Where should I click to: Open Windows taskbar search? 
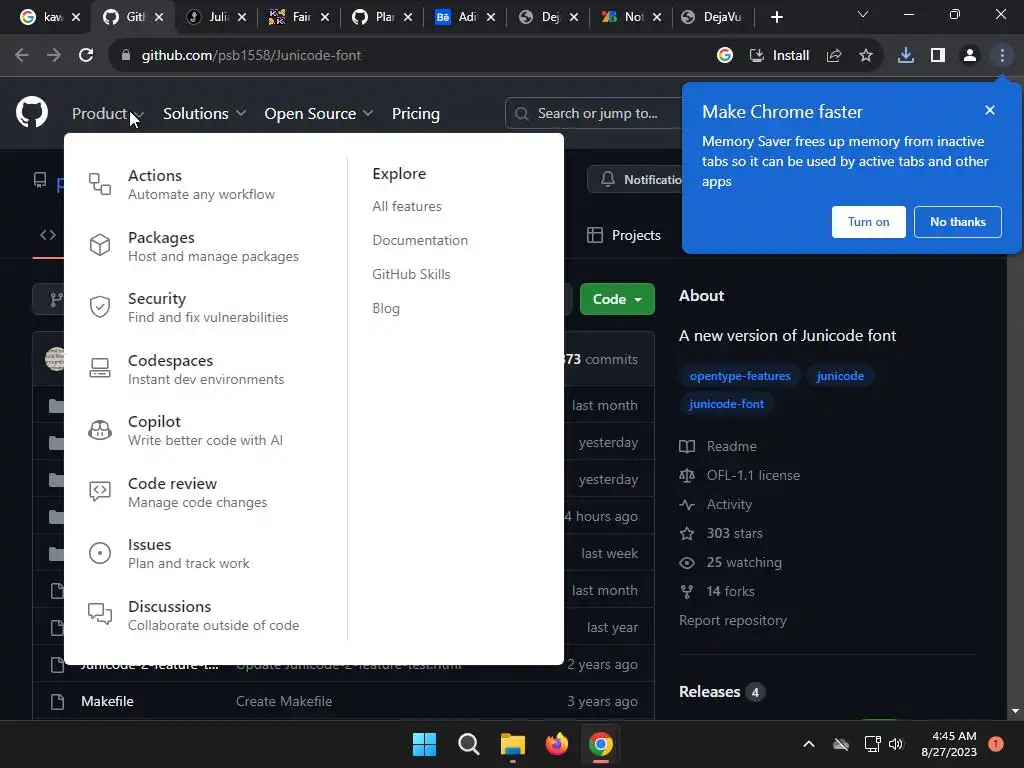pyautogui.click(x=469, y=744)
